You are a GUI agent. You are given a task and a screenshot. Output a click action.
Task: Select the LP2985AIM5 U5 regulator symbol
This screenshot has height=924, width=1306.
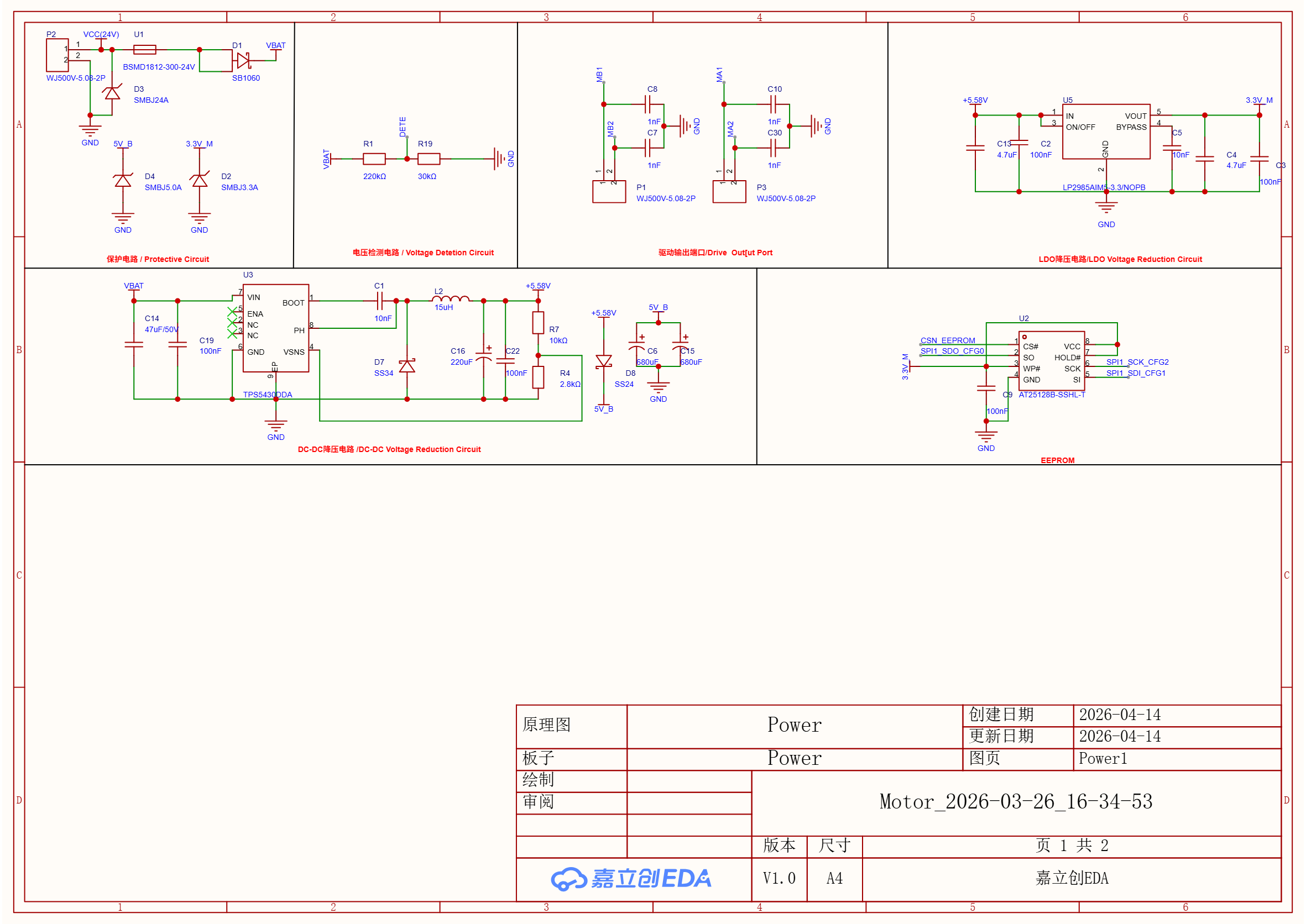pos(1106,132)
